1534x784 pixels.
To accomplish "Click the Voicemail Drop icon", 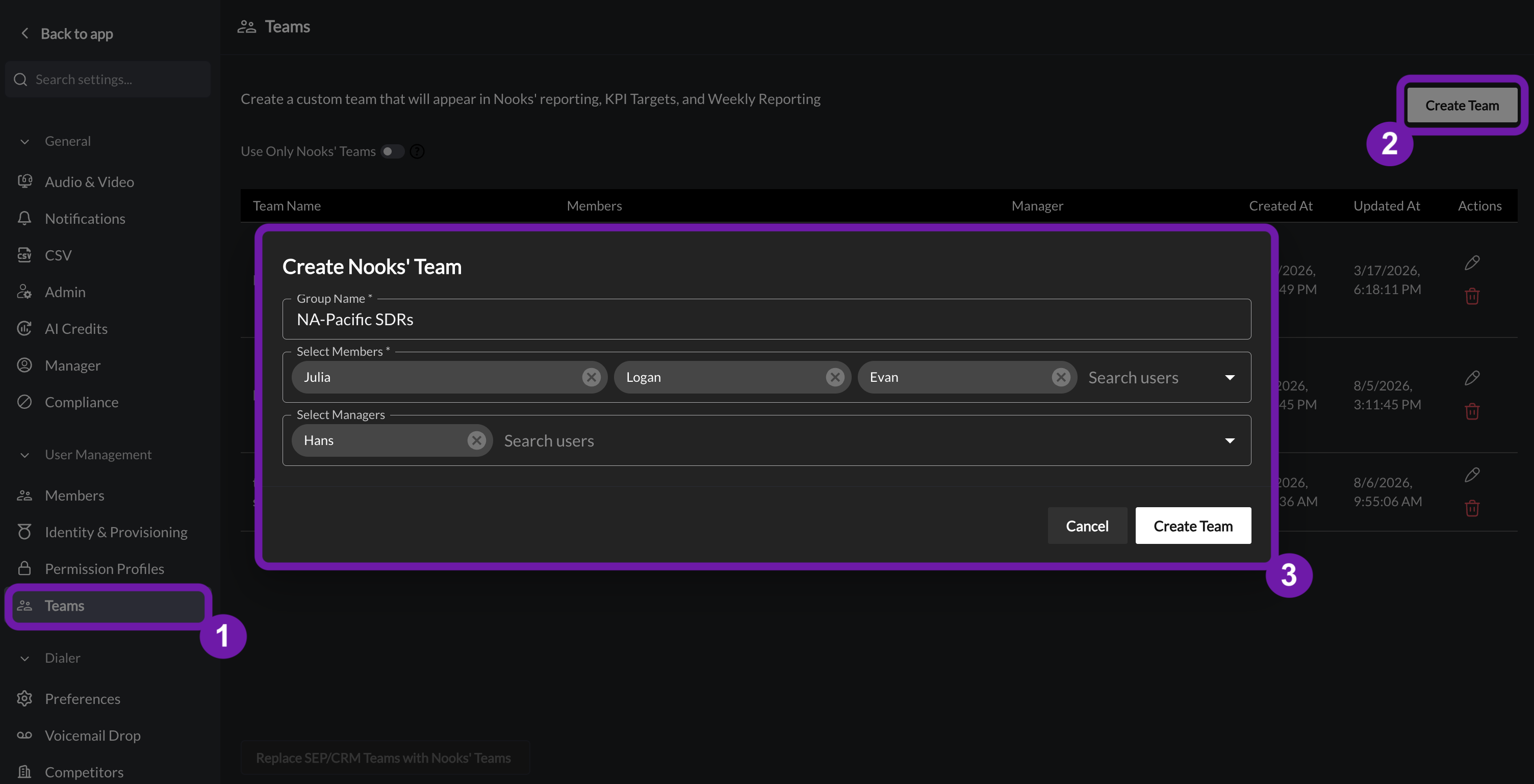I will pos(24,735).
